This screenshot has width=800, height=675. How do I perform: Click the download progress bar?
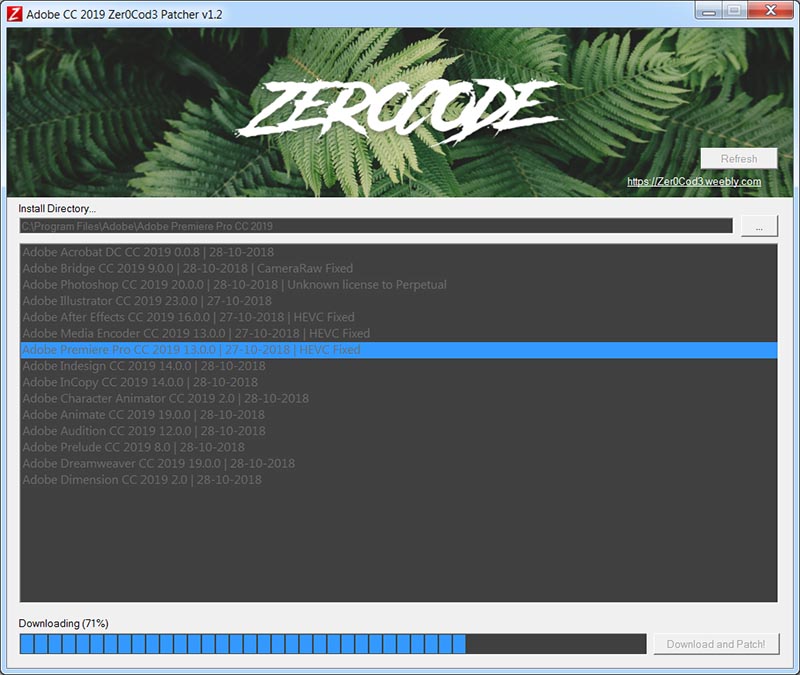click(x=333, y=644)
